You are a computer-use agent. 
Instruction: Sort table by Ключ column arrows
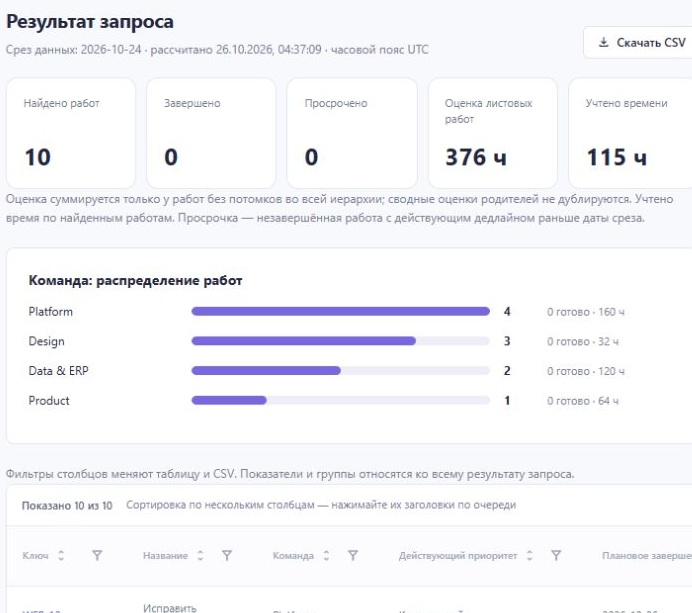click(x=61, y=556)
